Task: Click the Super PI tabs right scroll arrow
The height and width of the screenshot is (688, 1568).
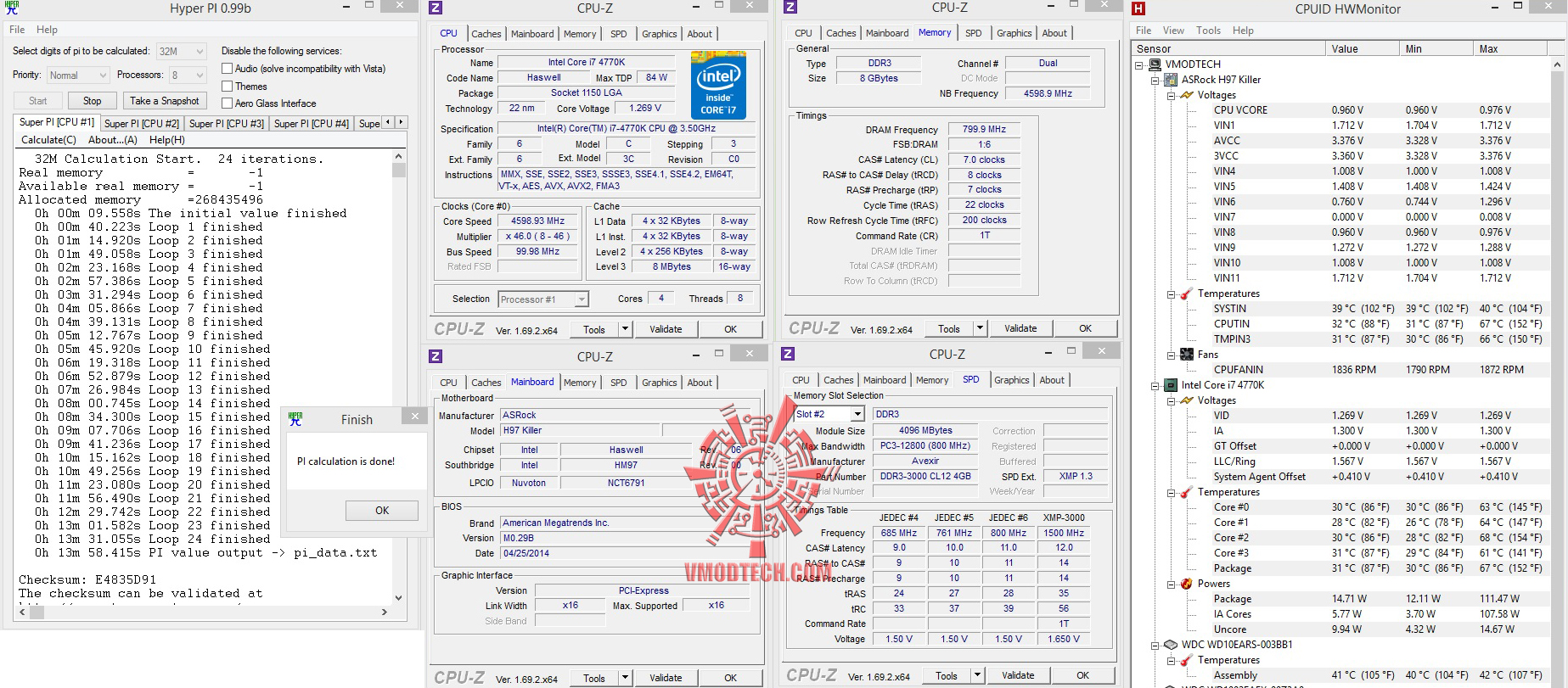Action: pos(402,122)
